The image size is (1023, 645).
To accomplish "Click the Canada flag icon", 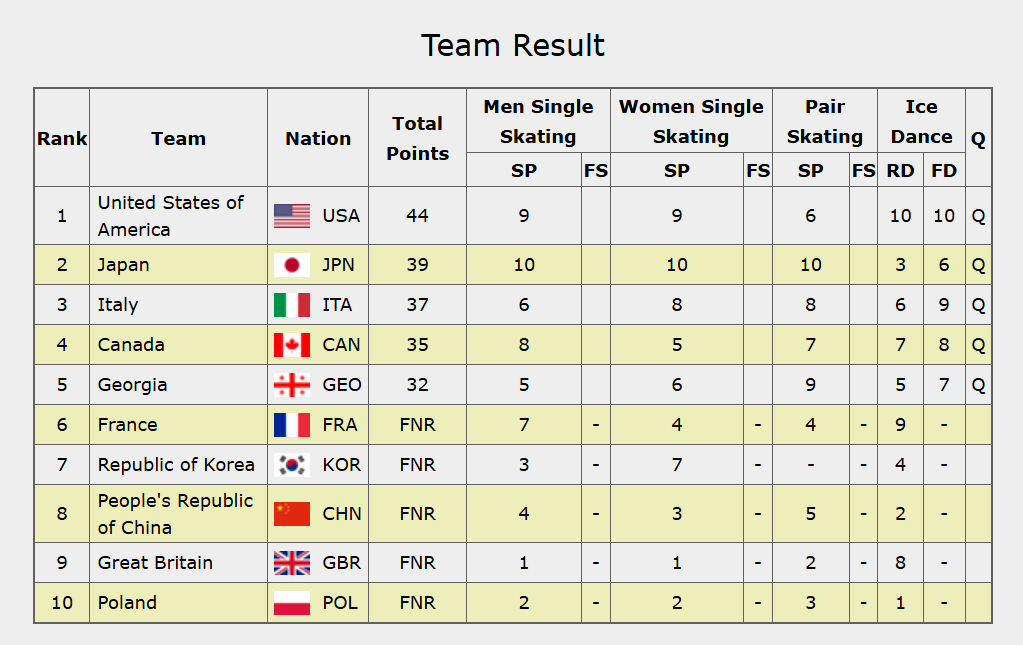I will pos(292,345).
